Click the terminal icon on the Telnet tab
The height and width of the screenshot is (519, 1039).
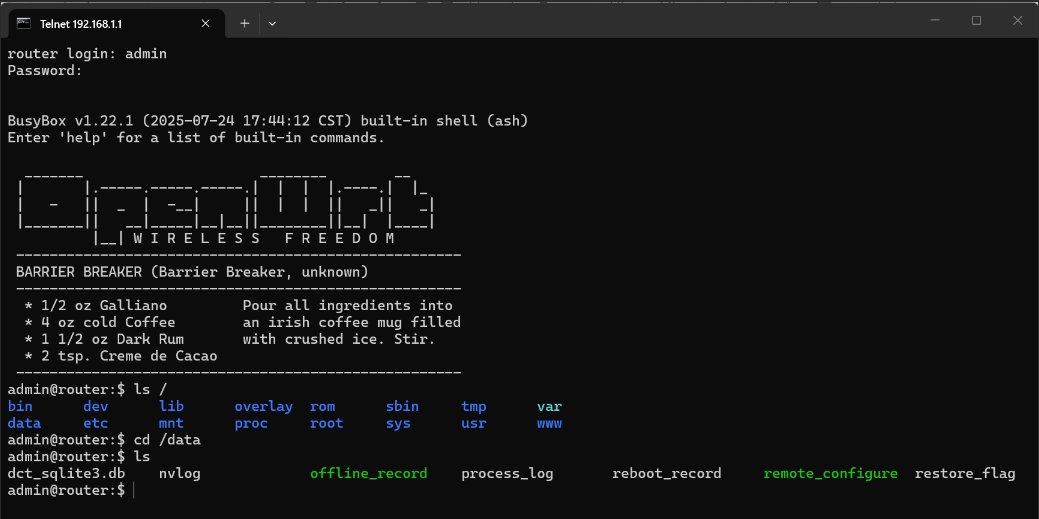(22, 22)
